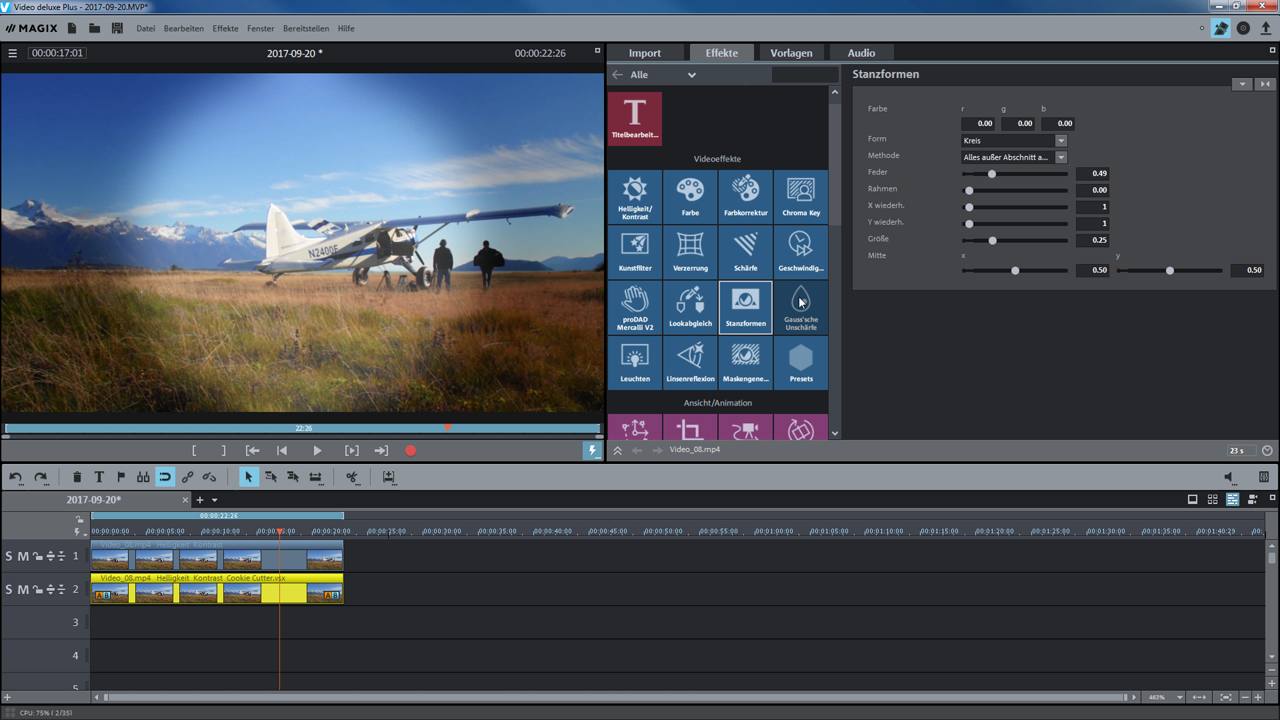Choose the Chroma Key effect

point(800,197)
